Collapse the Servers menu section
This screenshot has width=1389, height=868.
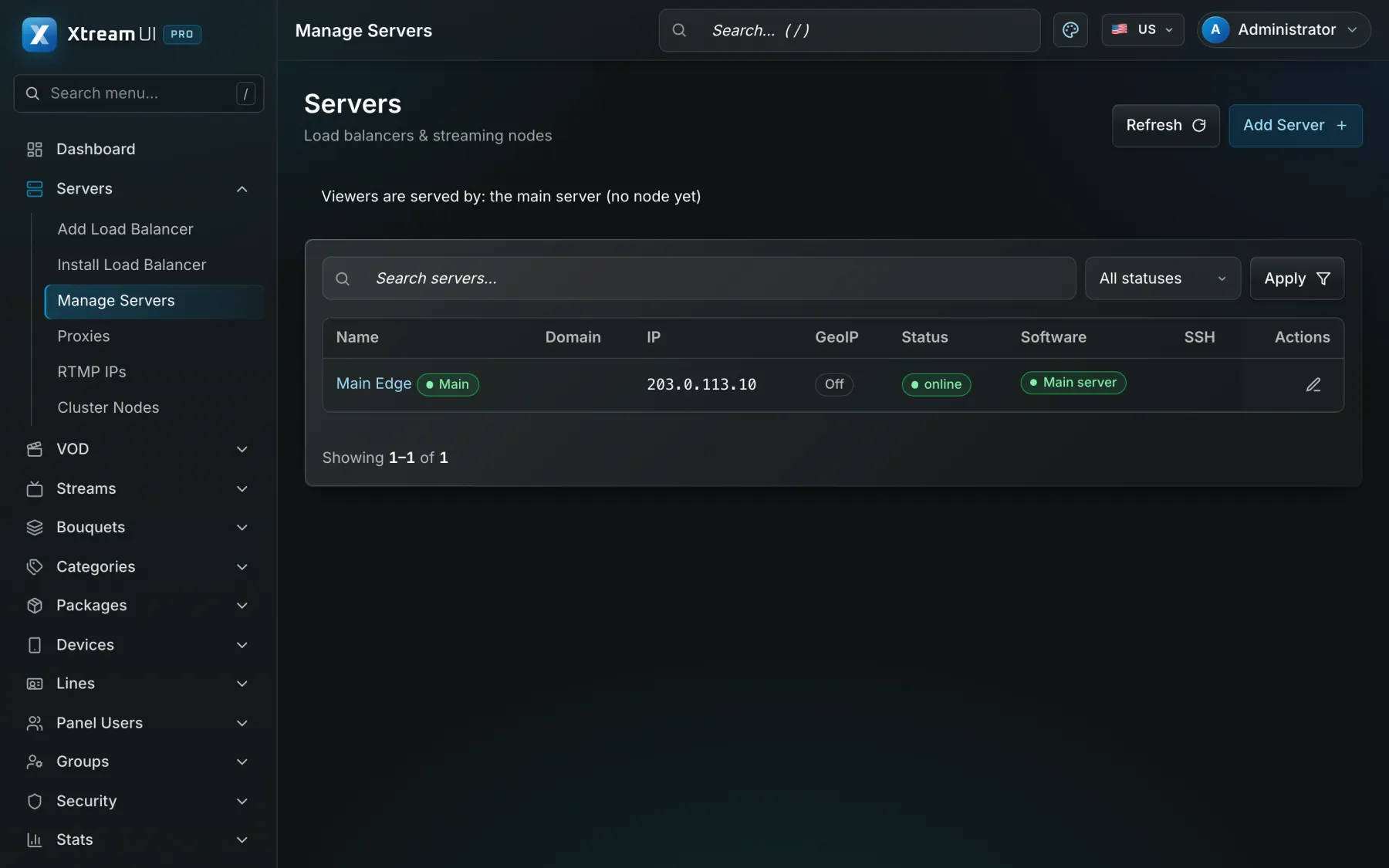(x=242, y=189)
